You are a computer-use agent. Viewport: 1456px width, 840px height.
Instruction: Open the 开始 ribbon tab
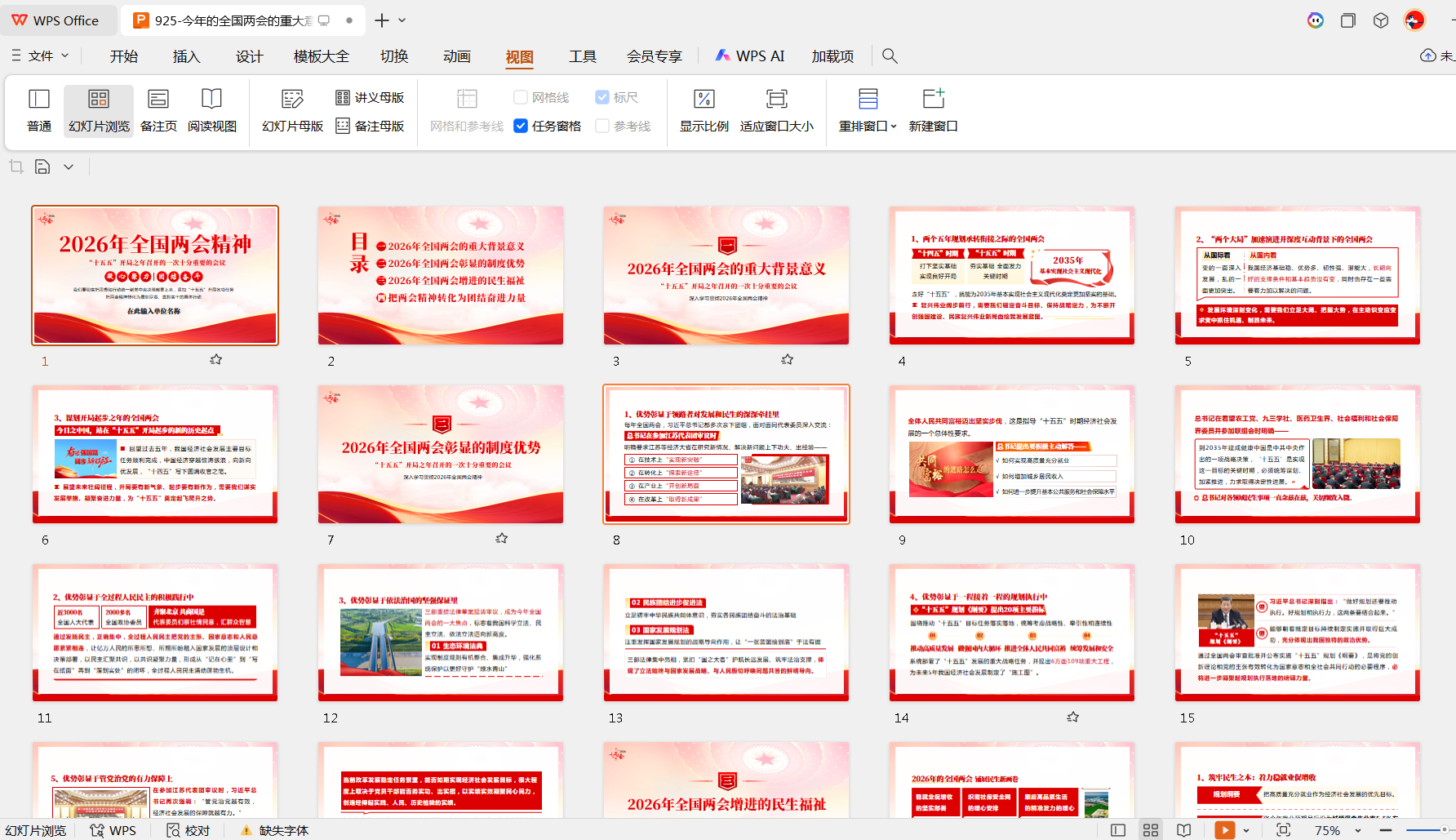(124, 56)
